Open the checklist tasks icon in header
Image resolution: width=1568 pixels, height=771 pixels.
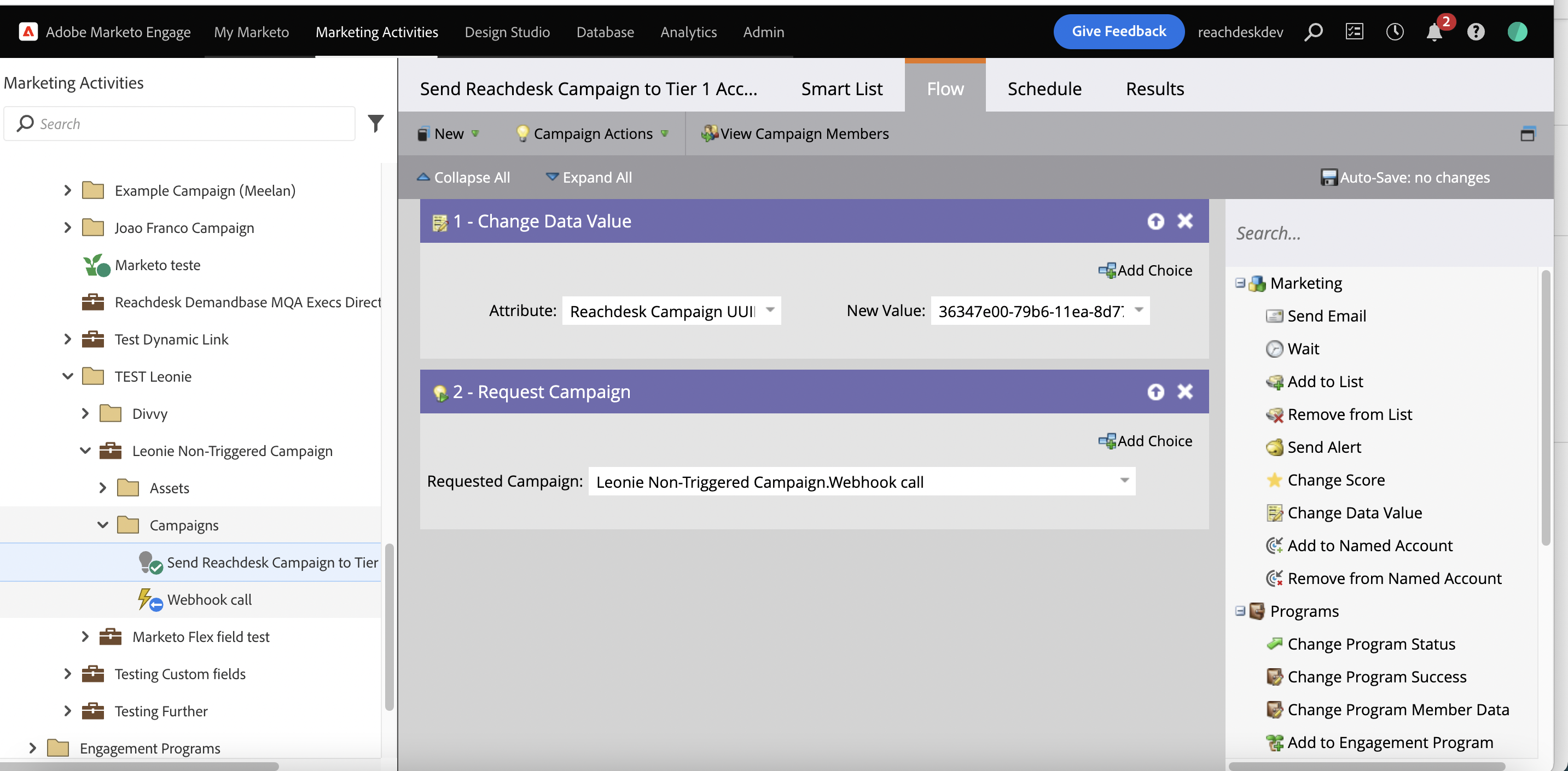coord(1354,31)
